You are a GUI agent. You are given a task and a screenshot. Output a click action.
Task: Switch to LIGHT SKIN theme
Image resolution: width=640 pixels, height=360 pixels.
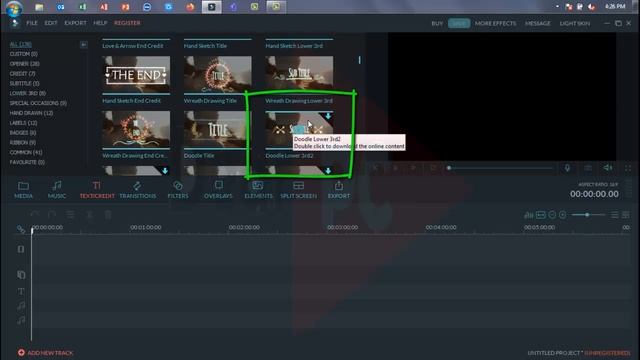click(575, 24)
